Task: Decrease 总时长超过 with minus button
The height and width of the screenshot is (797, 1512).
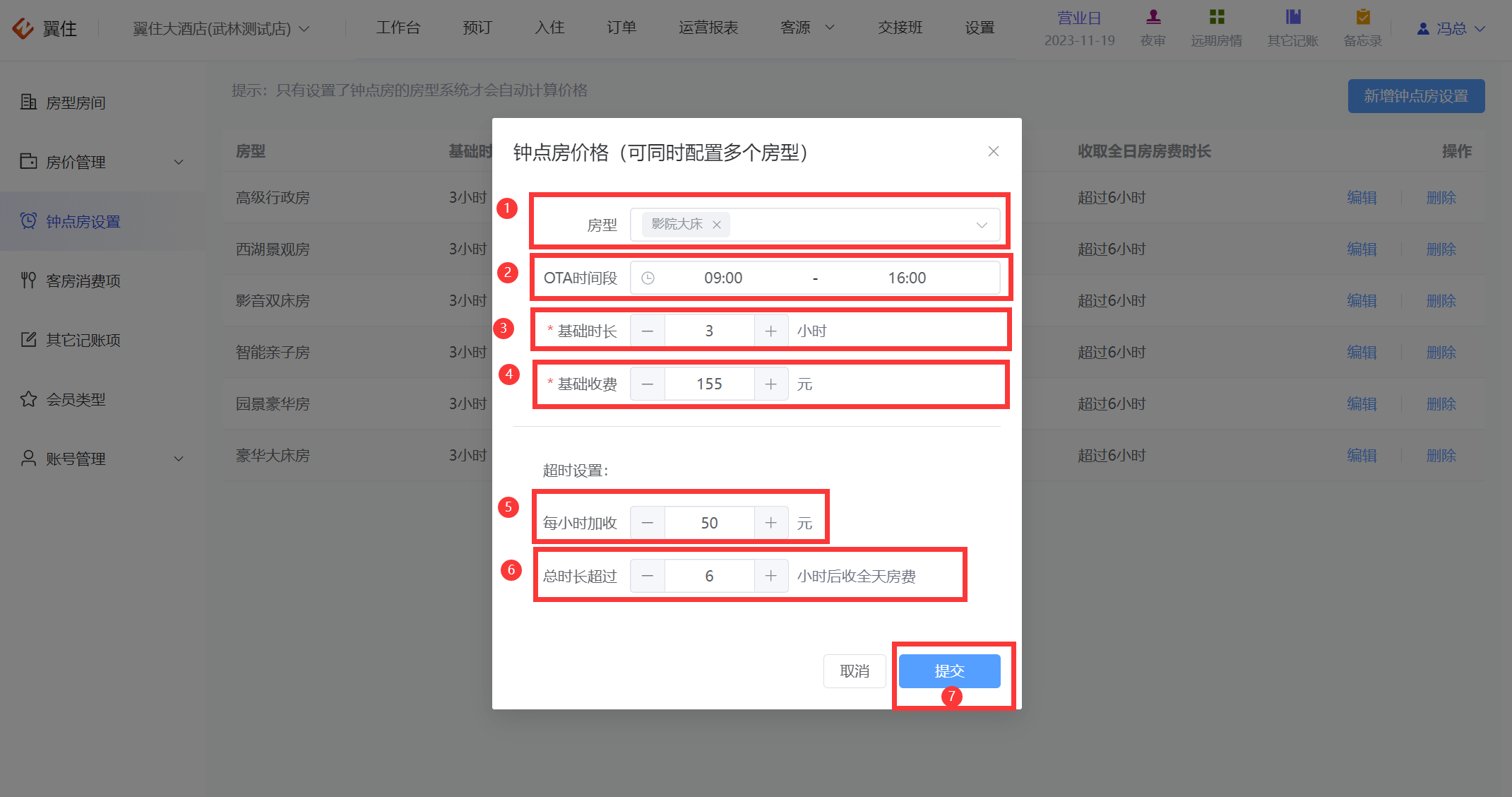Action: 648,576
